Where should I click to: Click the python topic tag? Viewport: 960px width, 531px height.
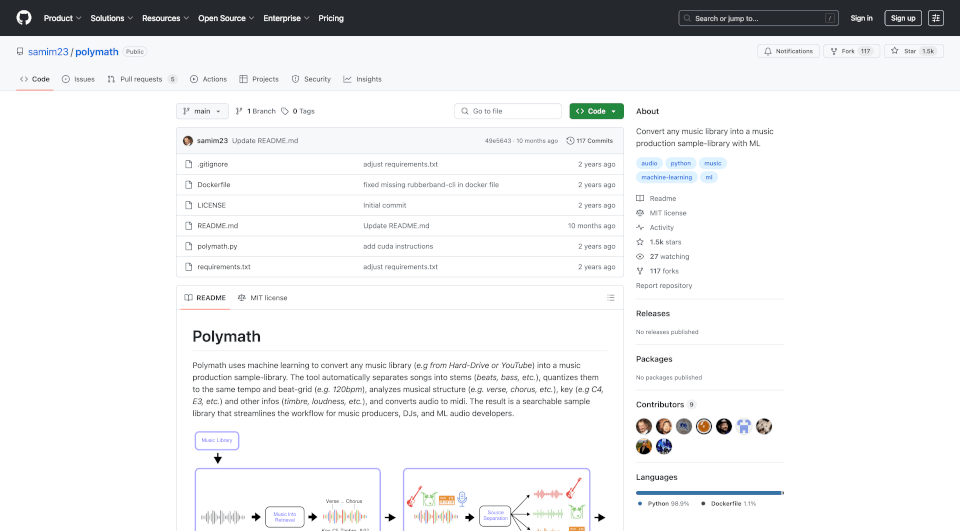pos(680,164)
